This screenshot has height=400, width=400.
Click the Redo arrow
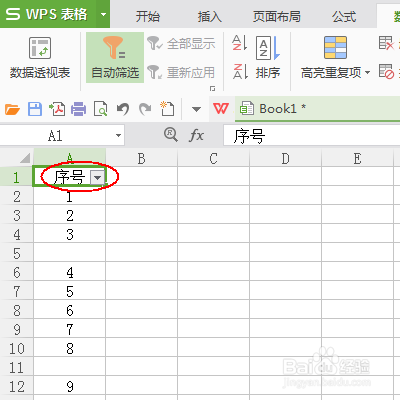click(x=145, y=109)
